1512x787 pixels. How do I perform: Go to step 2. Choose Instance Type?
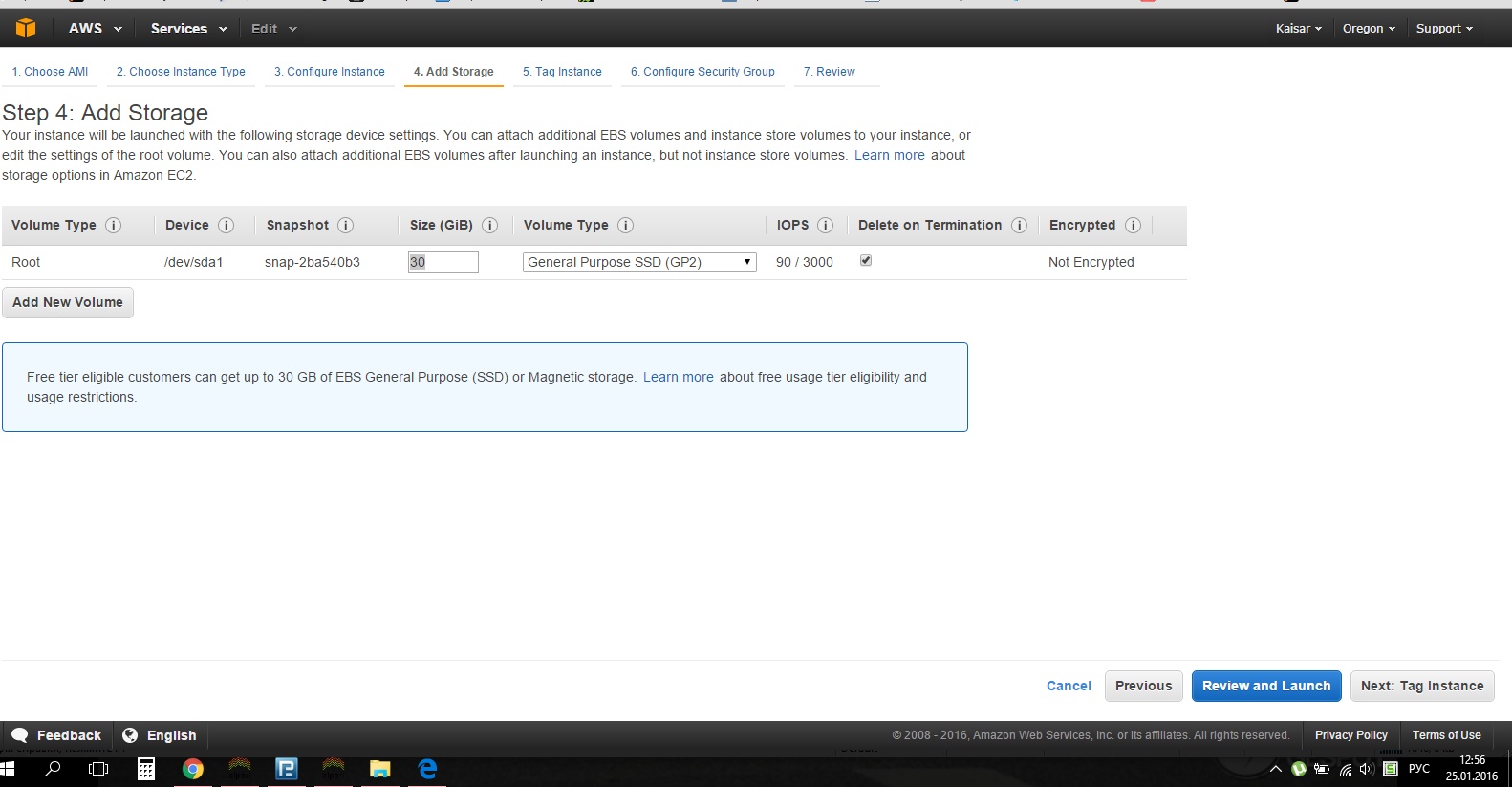(181, 72)
